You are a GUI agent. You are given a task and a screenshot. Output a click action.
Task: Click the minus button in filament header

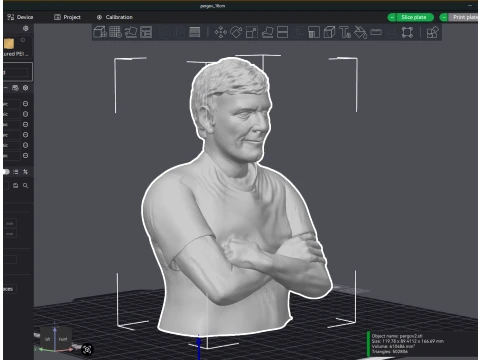[x=5, y=88]
